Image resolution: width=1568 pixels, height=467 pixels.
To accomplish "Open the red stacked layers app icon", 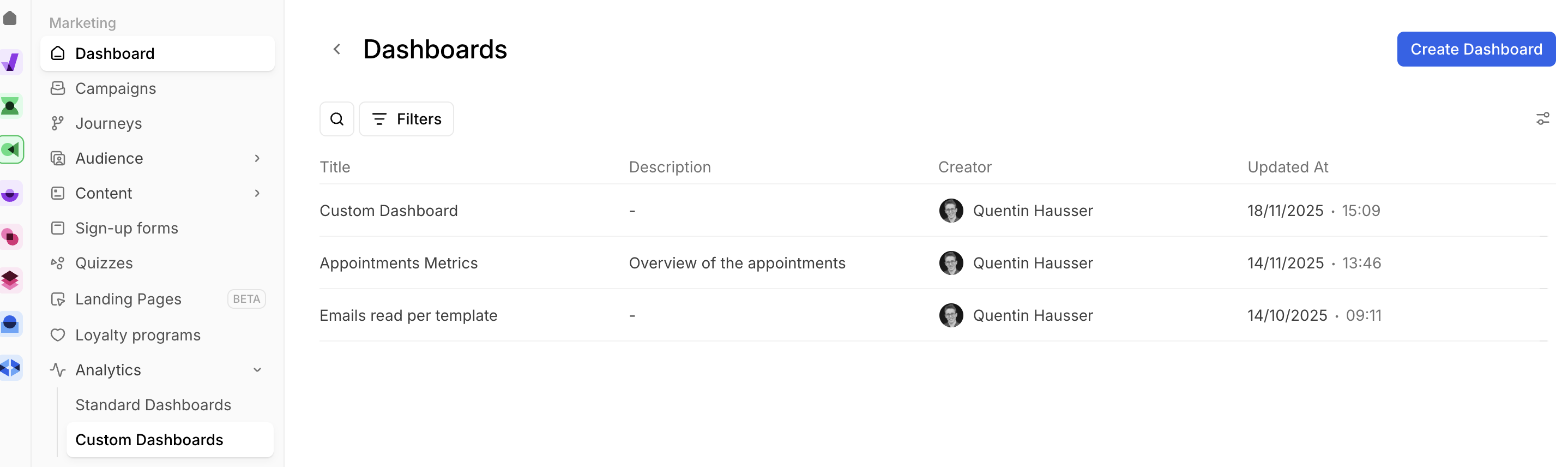I will (10, 280).
